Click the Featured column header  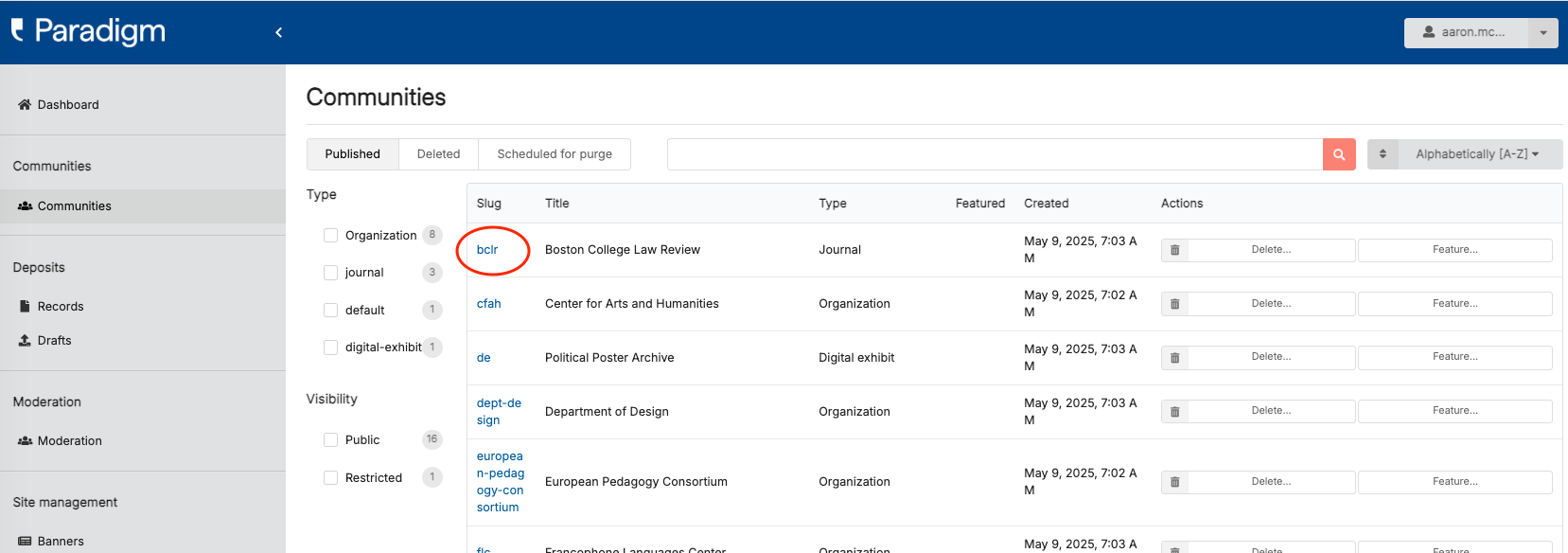[x=980, y=204]
